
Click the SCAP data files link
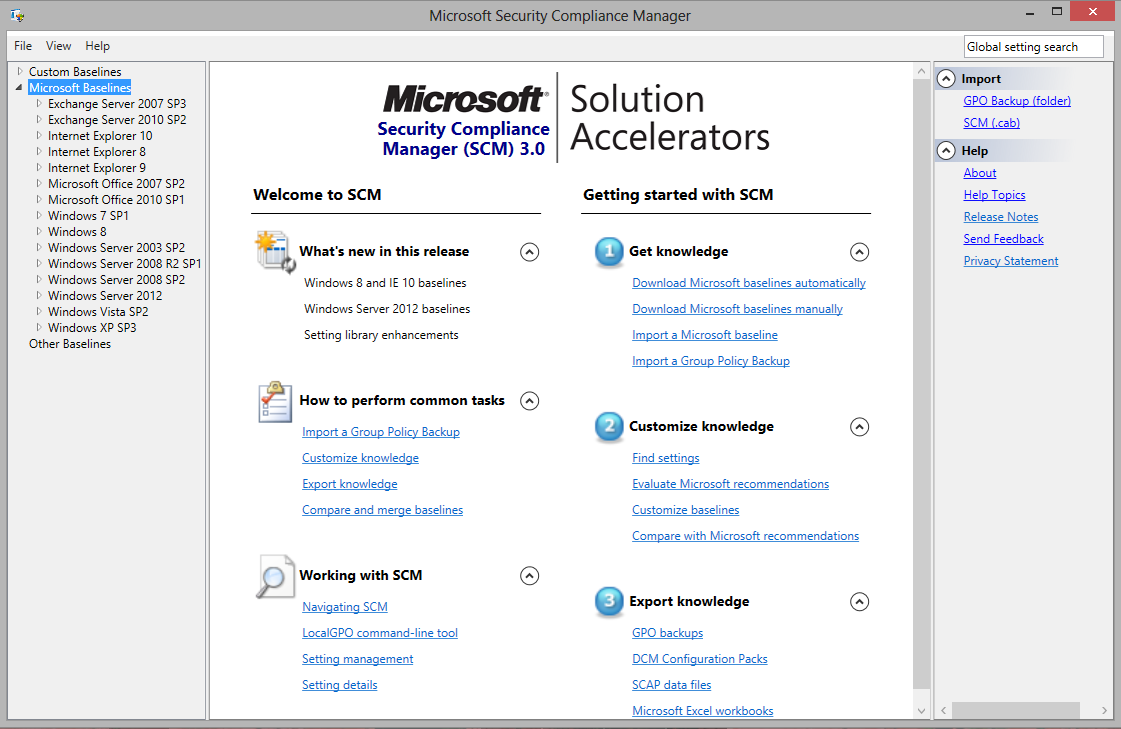(x=671, y=684)
